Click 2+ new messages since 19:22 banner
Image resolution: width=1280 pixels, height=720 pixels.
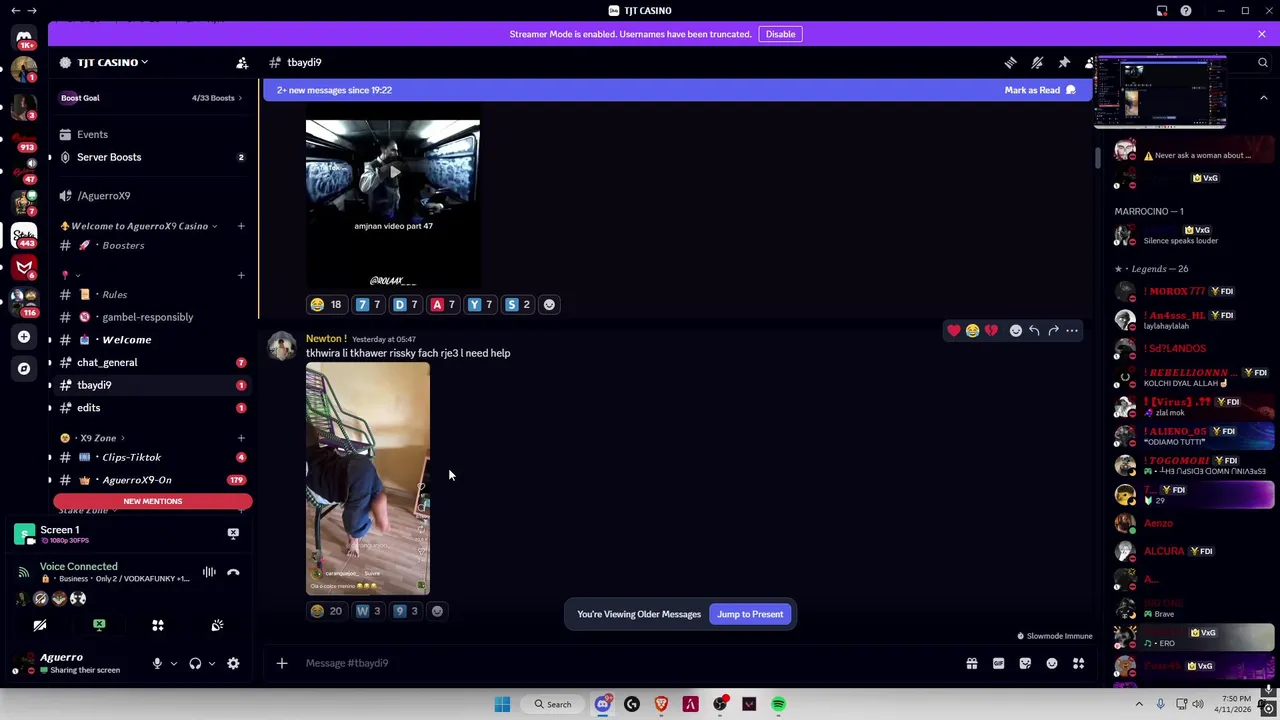pos(334,90)
